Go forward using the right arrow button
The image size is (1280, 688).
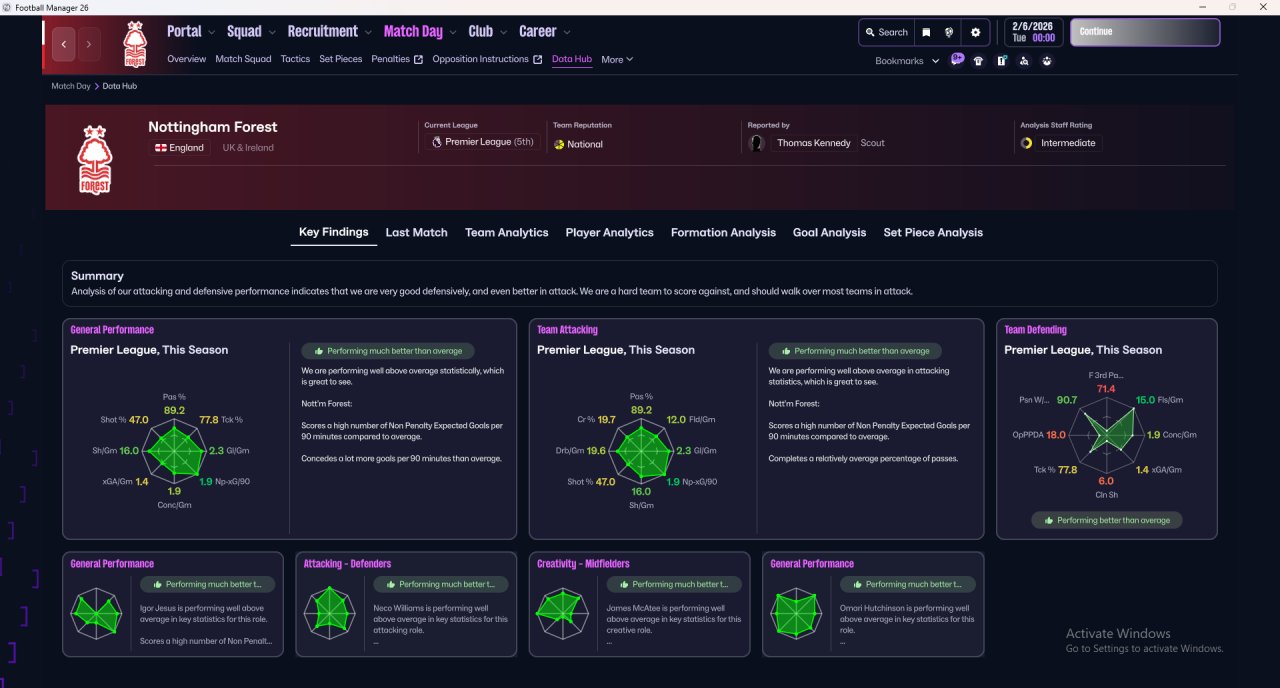tap(89, 44)
